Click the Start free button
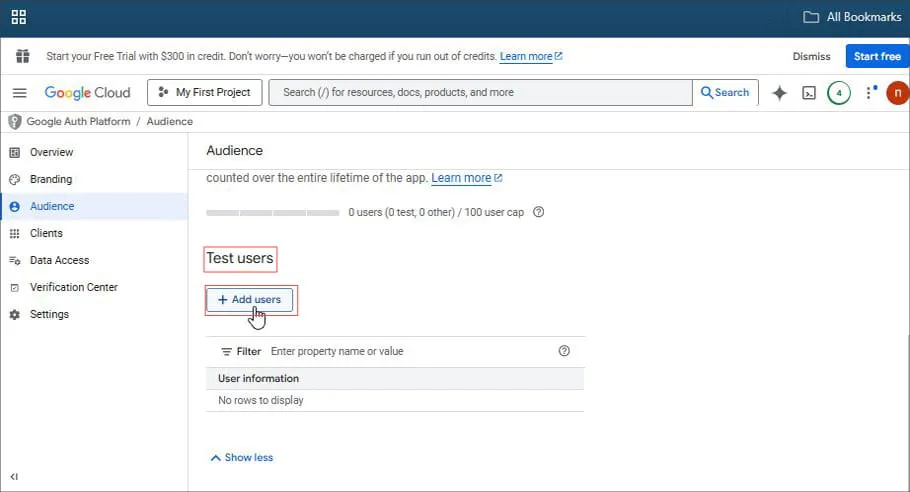The width and height of the screenshot is (910, 492). pyautogui.click(x=876, y=57)
